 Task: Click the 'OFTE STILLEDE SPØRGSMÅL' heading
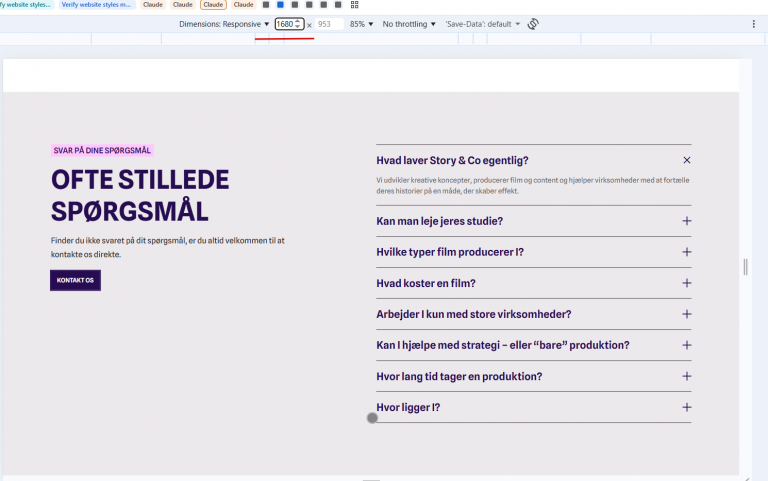[140, 195]
